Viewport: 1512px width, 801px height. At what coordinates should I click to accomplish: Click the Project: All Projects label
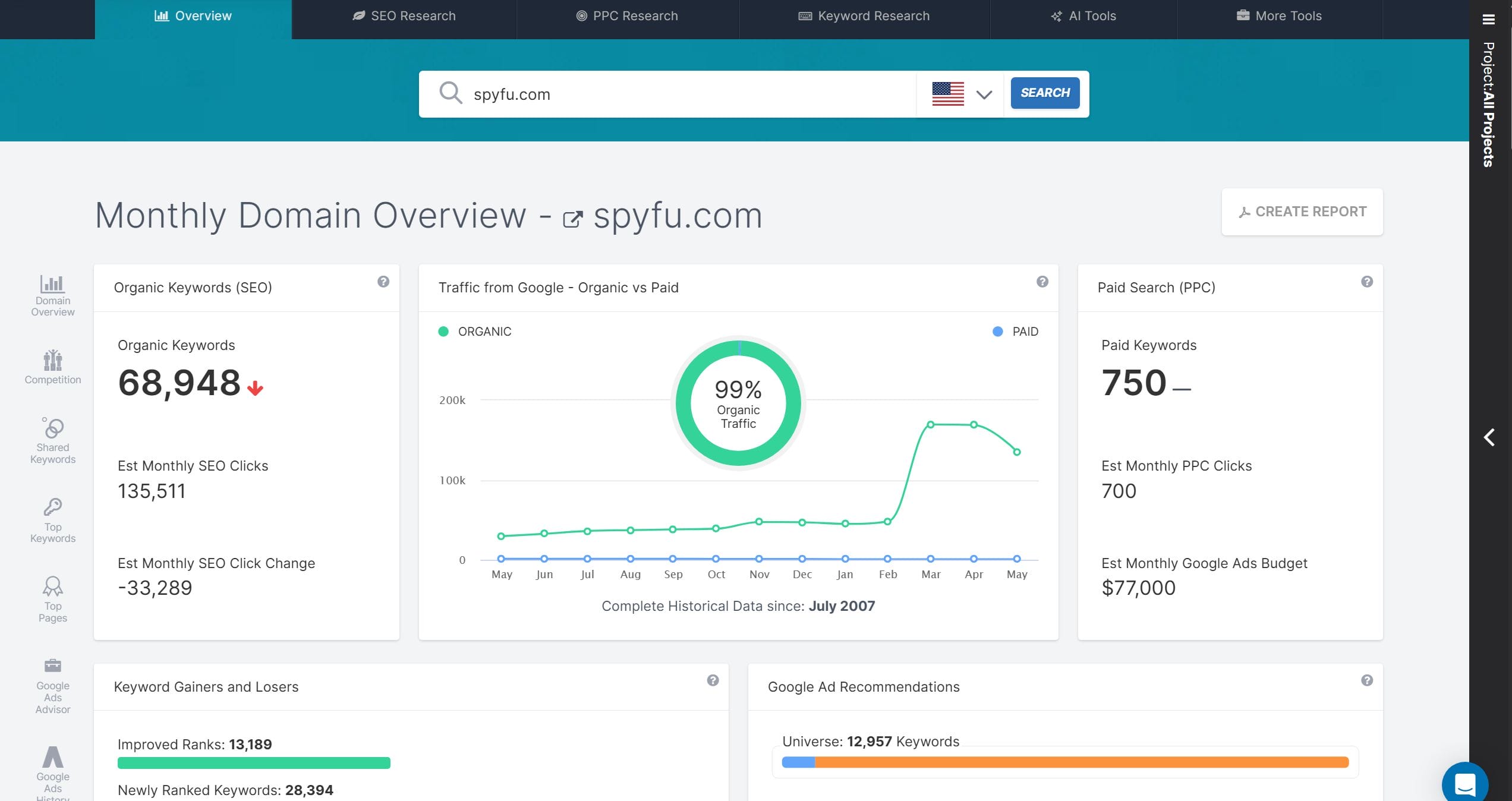tap(1488, 105)
